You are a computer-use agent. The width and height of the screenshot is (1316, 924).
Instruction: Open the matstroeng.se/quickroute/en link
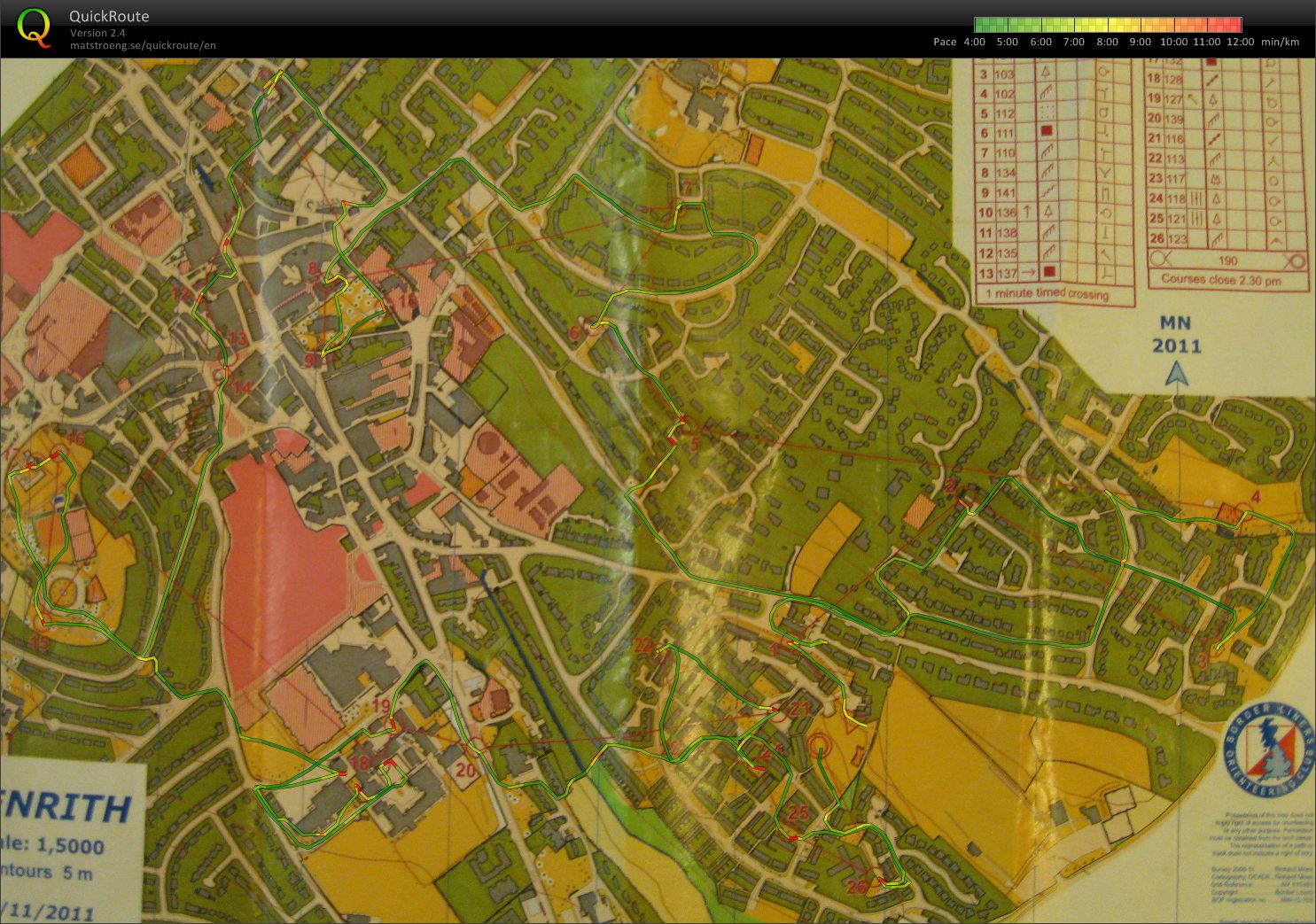[x=143, y=45]
